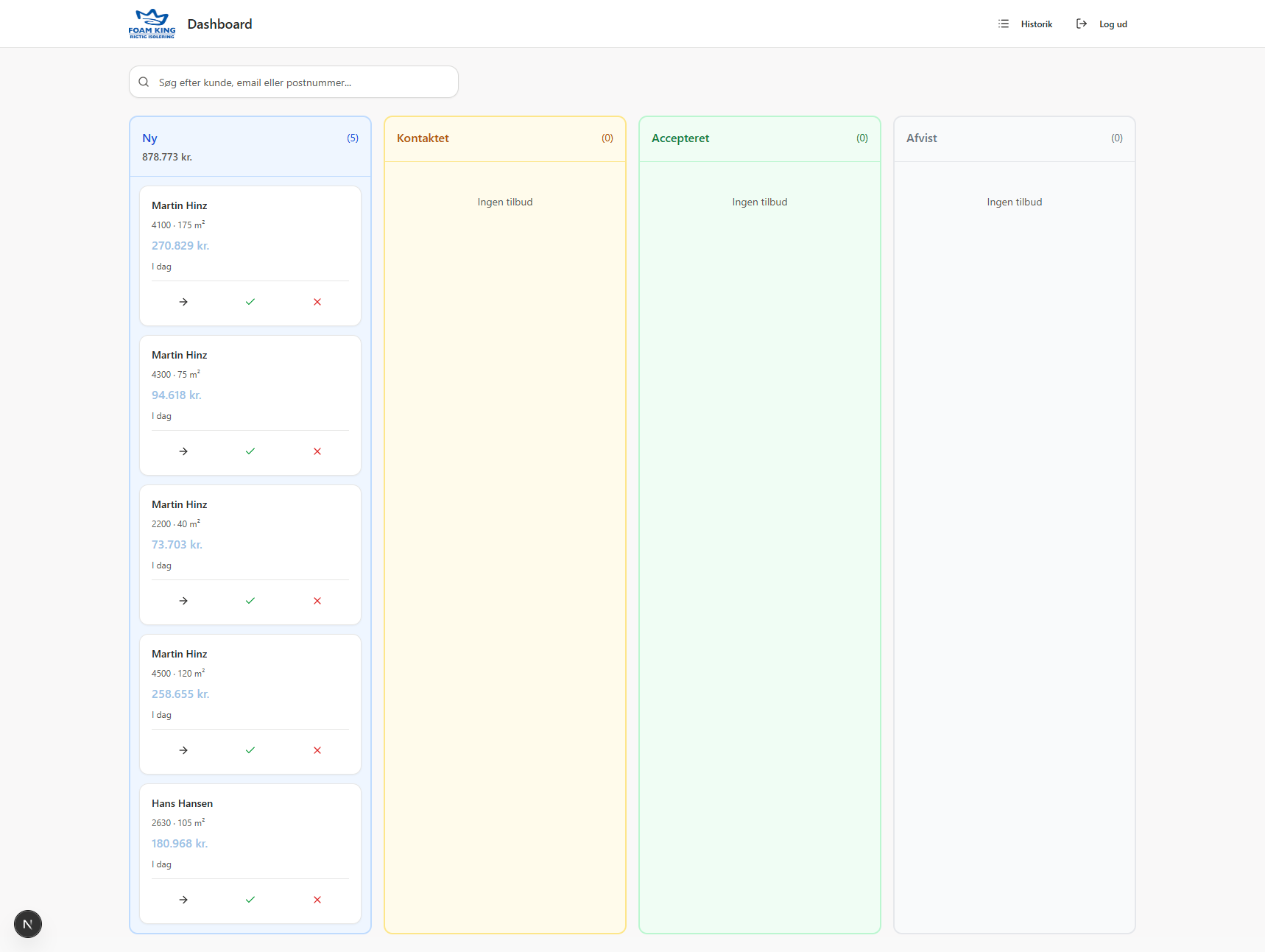Reject Hans Hansen's offer with red X
The image size is (1265, 952).
pos(317,900)
